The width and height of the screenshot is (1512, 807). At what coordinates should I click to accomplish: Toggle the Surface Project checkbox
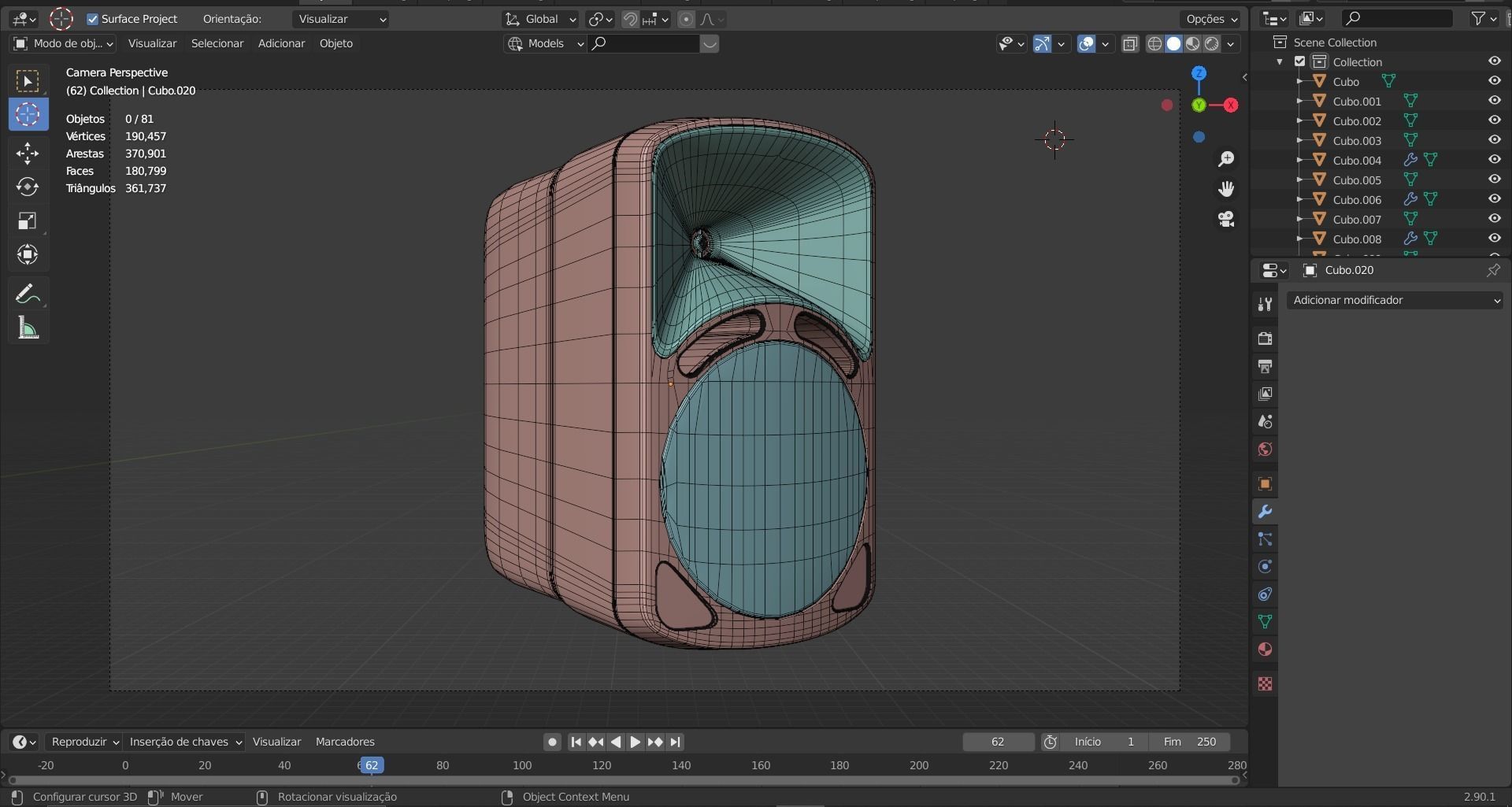pos(93,19)
